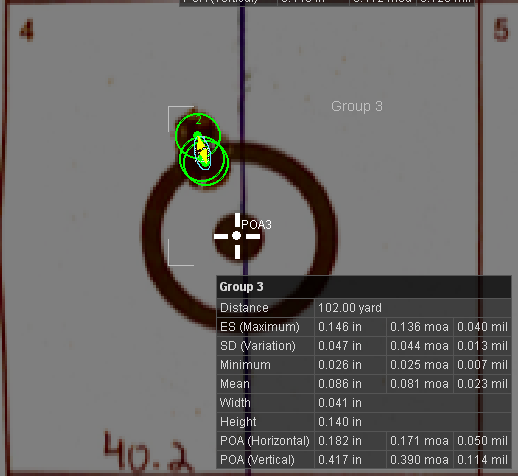Image resolution: width=518 pixels, height=476 pixels.
Task: Click SD value 0.044 moa
Action: click(419, 346)
